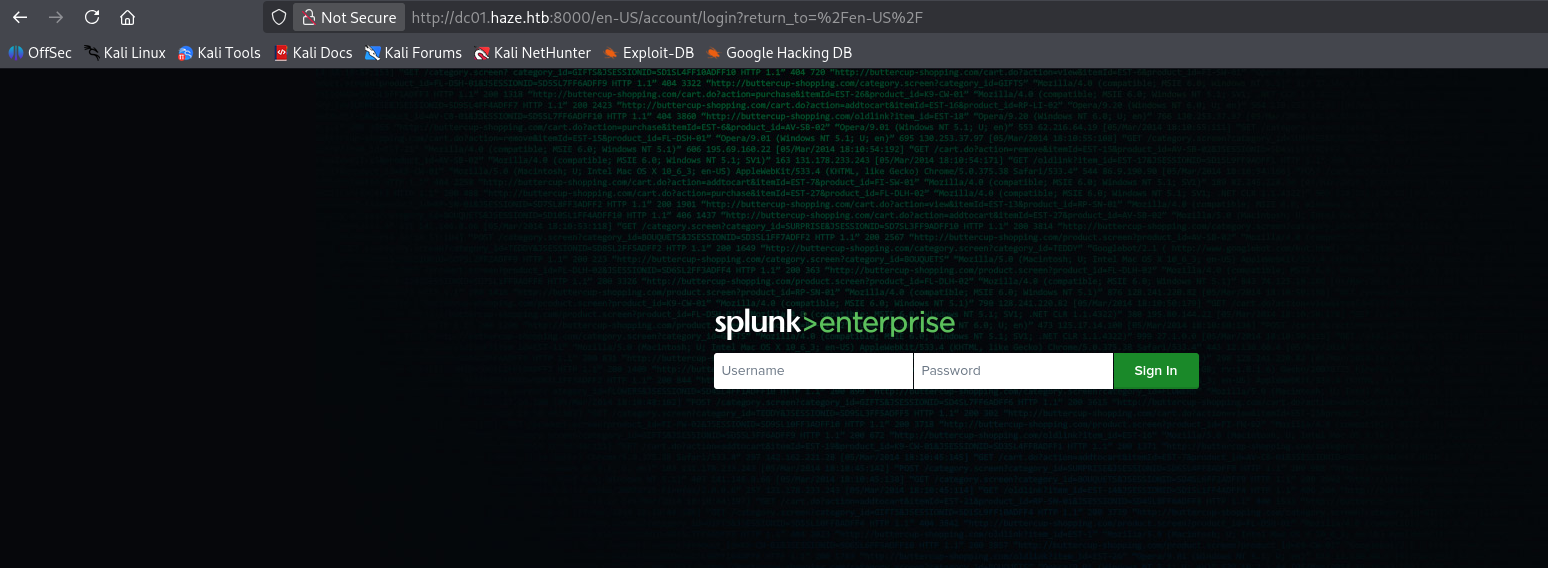Screen dimensions: 1548x568
Task: Reload the current page
Action: (x=91, y=17)
